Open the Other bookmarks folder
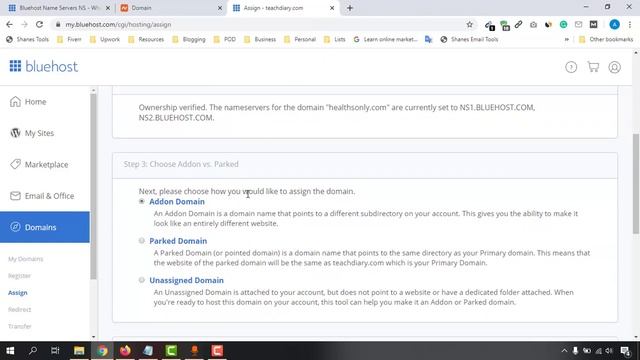640x360 pixels. pos(606,39)
